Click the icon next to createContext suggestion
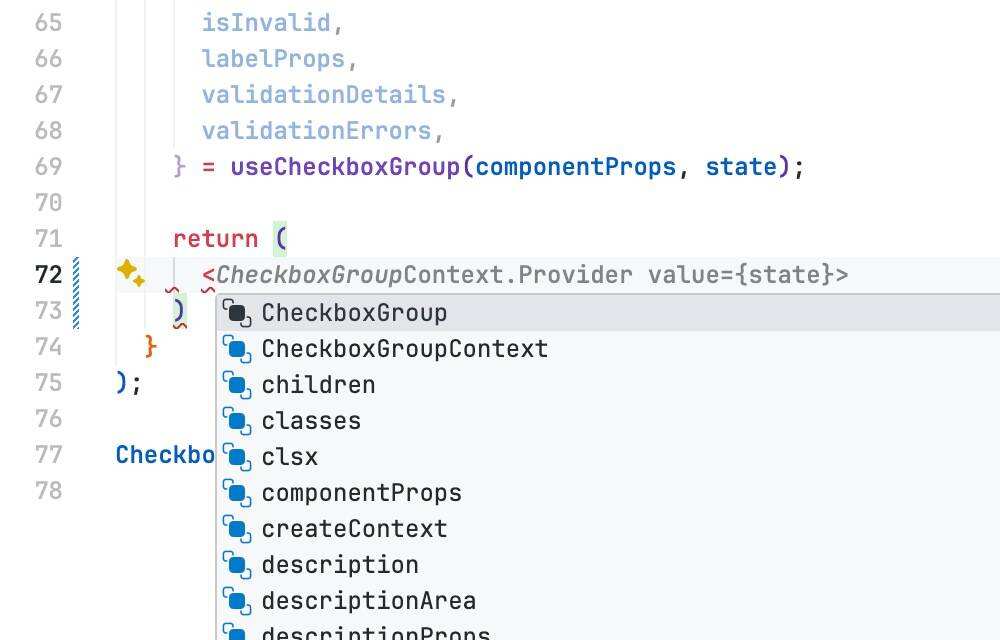 point(237,529)
